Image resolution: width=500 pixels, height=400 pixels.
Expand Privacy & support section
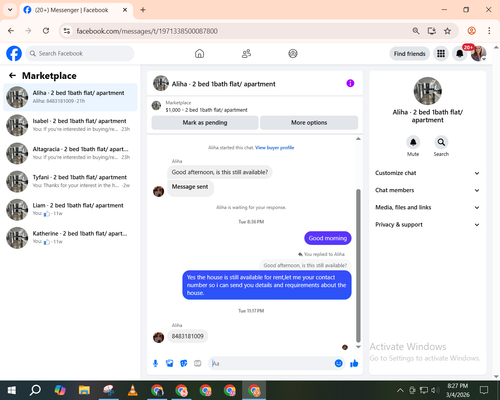(x=427, y=225)
